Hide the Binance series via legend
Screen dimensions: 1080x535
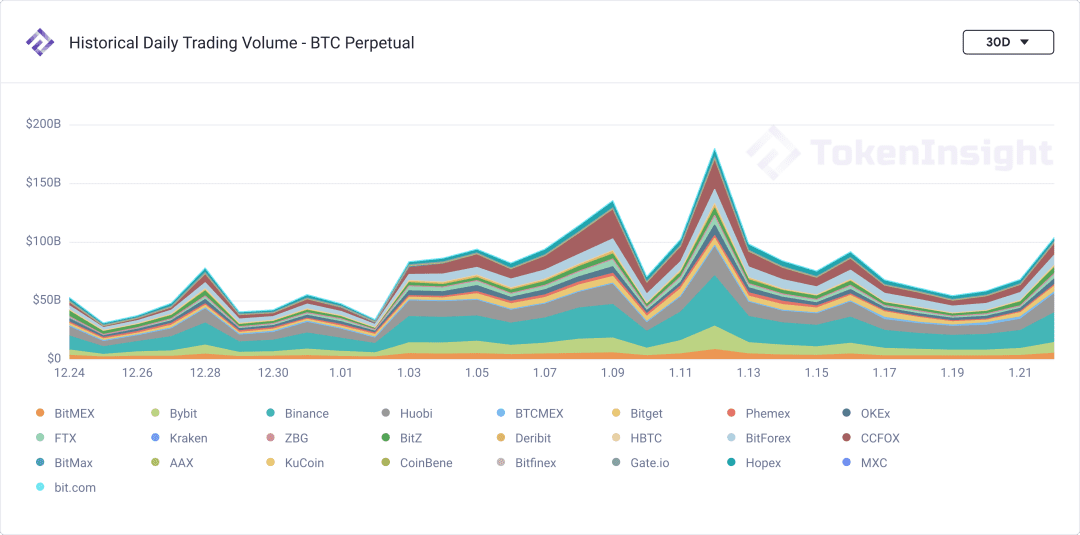click(x=298, y=414)
